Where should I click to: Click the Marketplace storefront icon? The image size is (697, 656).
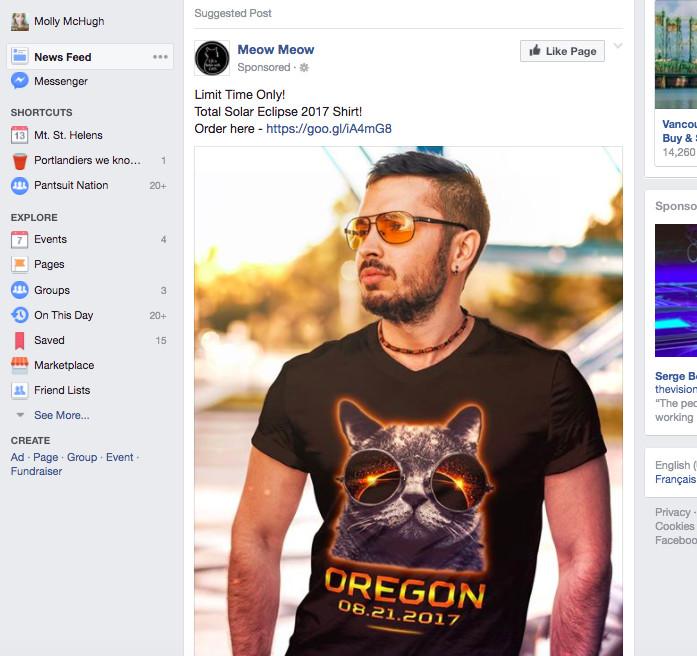pyautogui.click(x=20, y=365)
